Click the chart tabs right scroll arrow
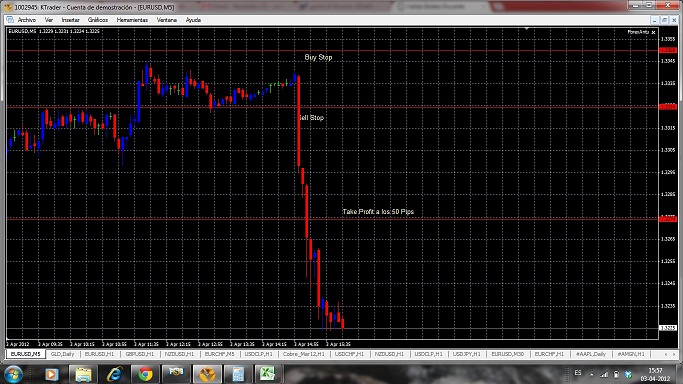The image size is (683, 384). coord(674,354)
